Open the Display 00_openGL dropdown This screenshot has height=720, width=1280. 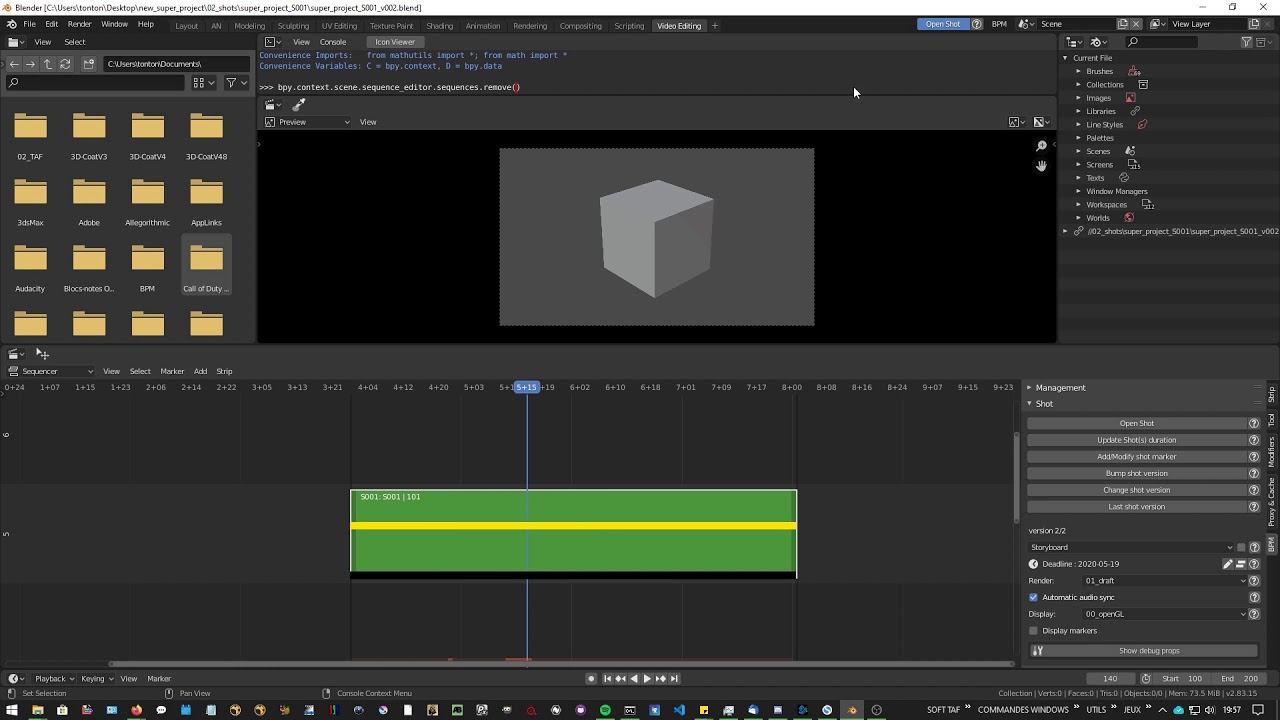pos(1165,614)
